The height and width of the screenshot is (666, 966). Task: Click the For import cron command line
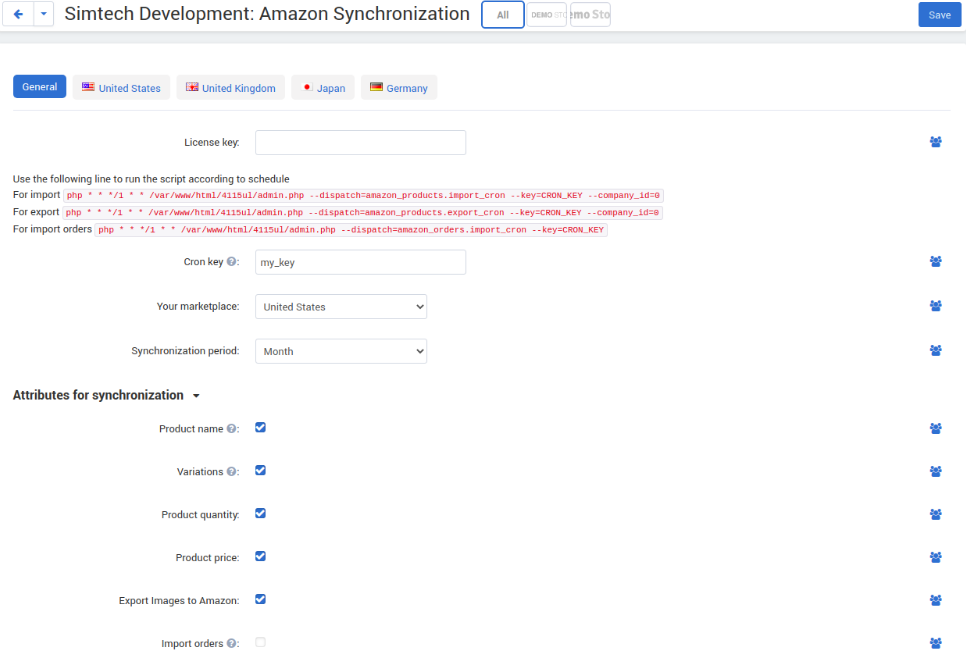(363, 195)
